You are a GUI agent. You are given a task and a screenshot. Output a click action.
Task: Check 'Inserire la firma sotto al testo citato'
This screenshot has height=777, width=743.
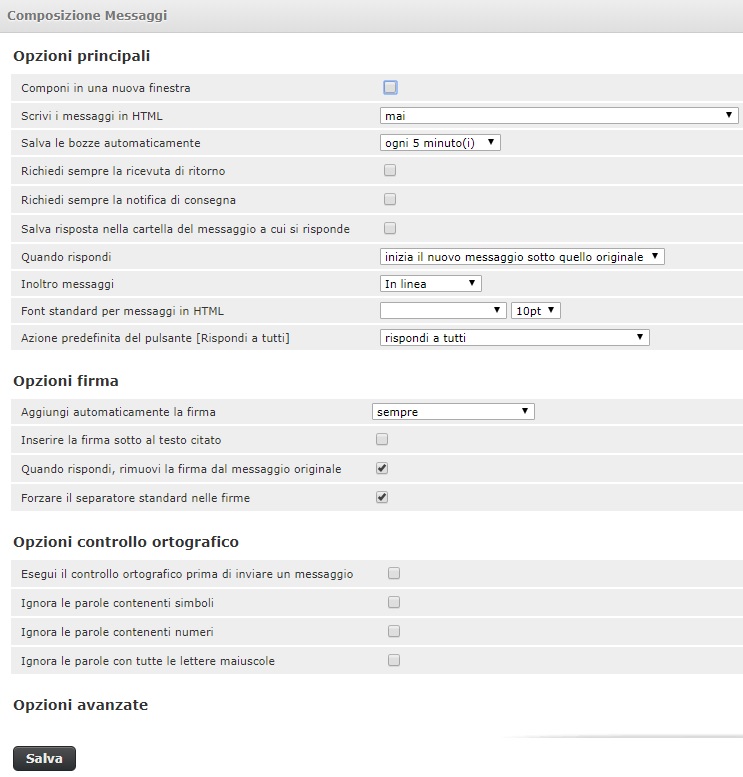(382, 439)
